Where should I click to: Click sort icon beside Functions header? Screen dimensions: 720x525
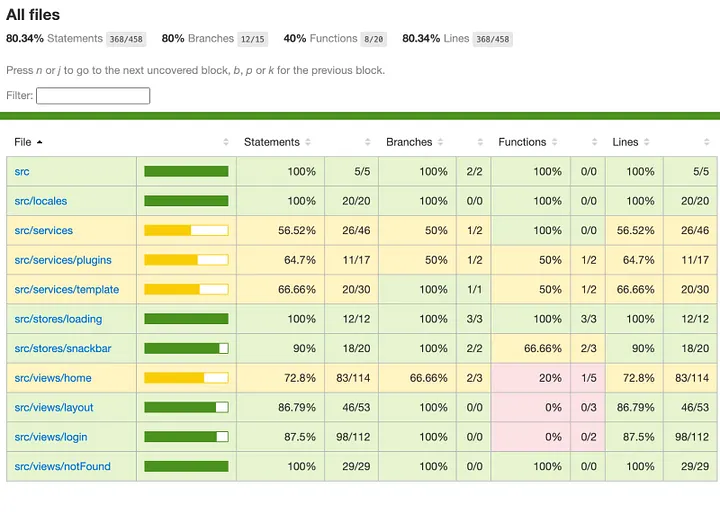[x=555, y=142]
